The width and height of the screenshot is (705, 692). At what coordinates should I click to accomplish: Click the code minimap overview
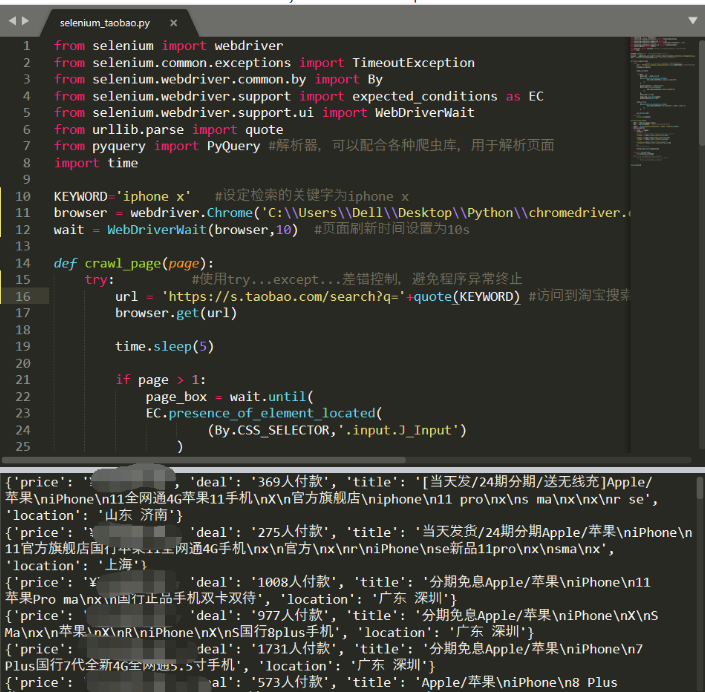[663, 103]
